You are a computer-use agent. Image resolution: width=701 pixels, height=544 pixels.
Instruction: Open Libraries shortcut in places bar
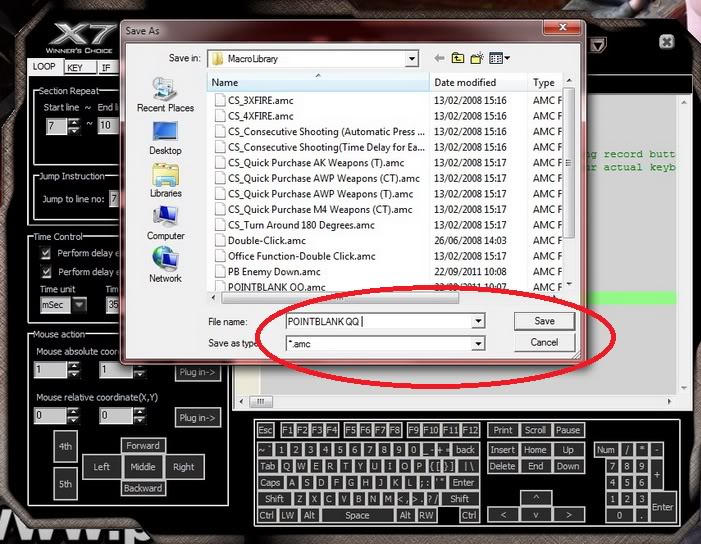(165, 180)
